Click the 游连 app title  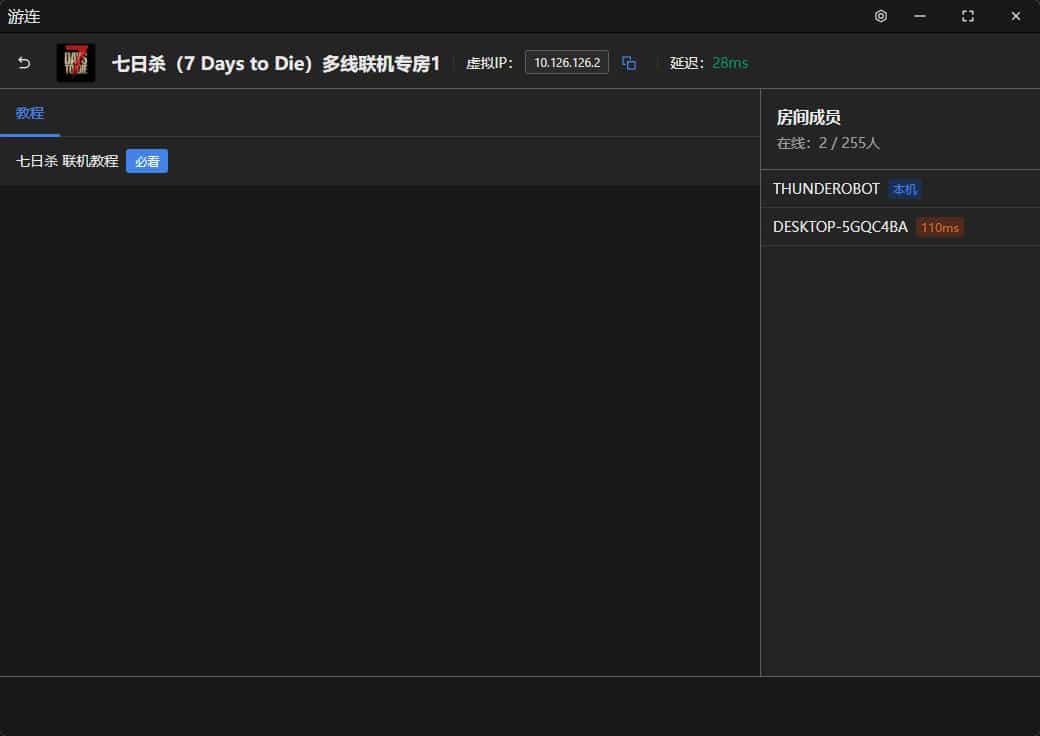pos(24,16)
